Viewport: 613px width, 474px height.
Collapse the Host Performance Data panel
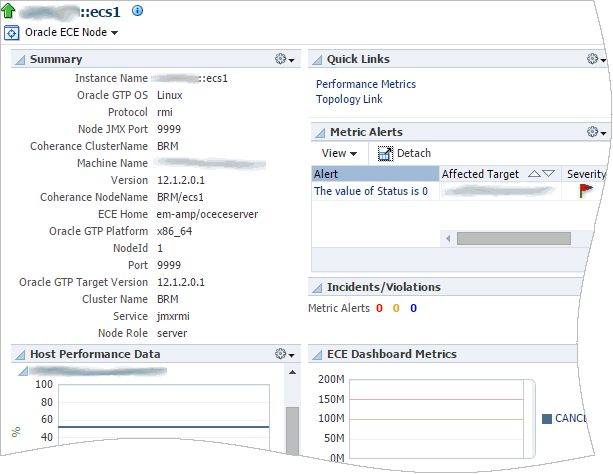click(x=20, y=355)
